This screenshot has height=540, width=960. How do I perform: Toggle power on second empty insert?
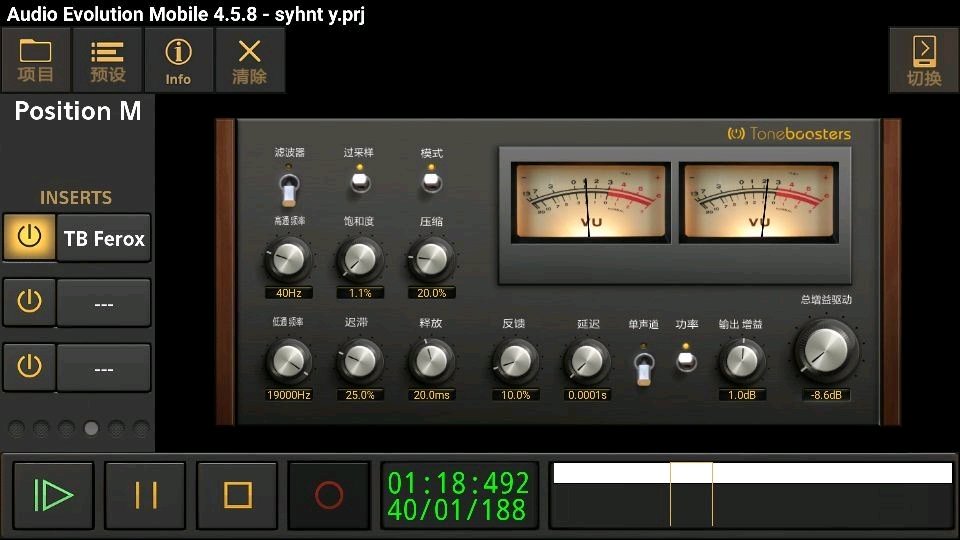pyautogui.click(x=29, y=302)
